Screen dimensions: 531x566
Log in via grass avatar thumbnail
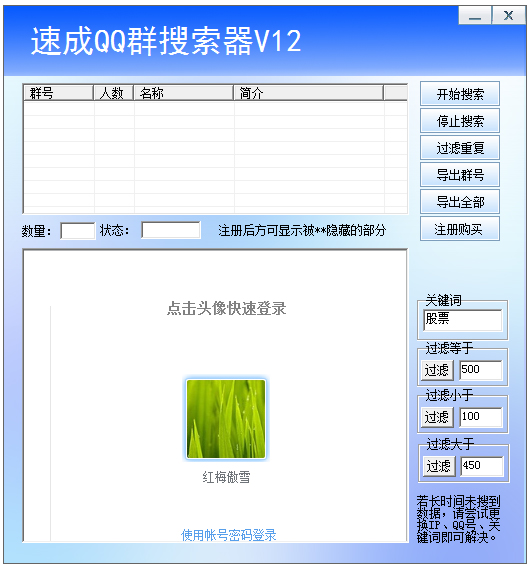point(226,419)
